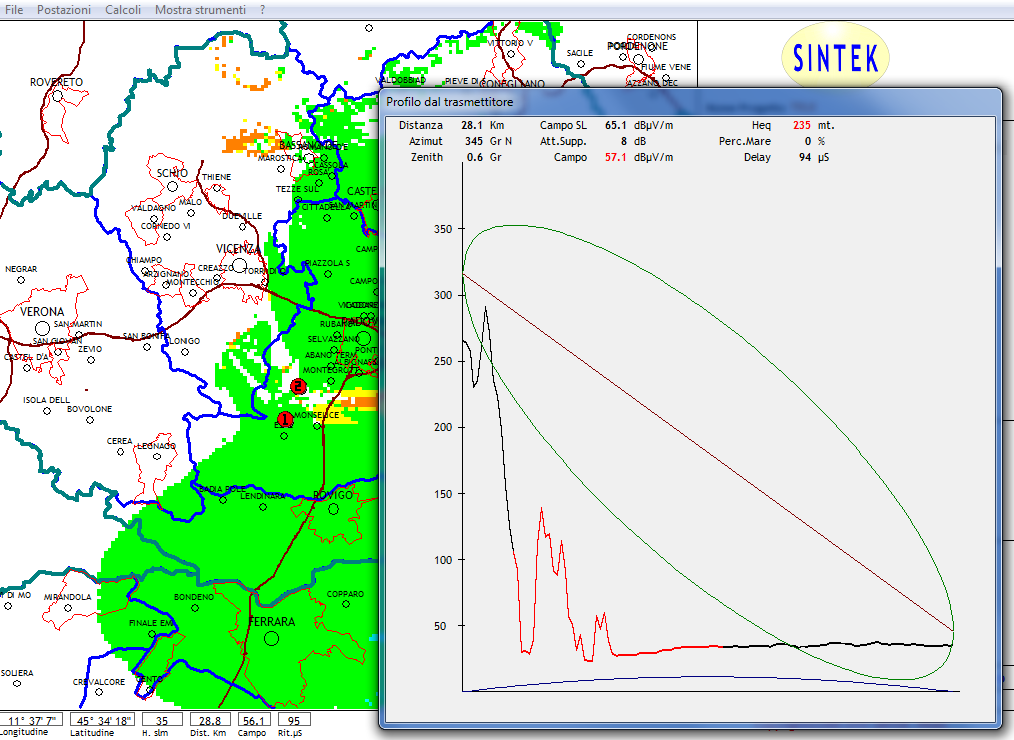Select transmitter marker number 2
This screenshot has height=740, width=1014.
click(297, 386)
